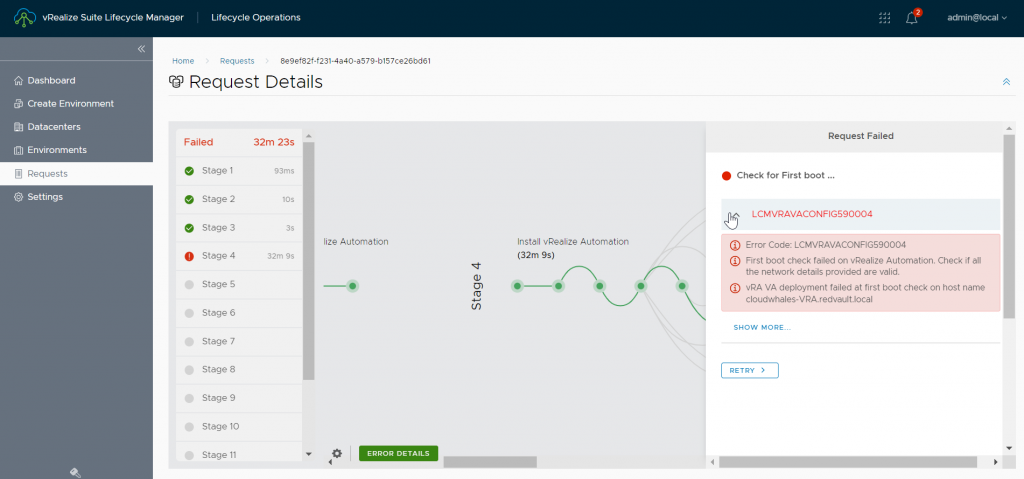
Task: Click the RETRY button
Action: pos(750,371)
